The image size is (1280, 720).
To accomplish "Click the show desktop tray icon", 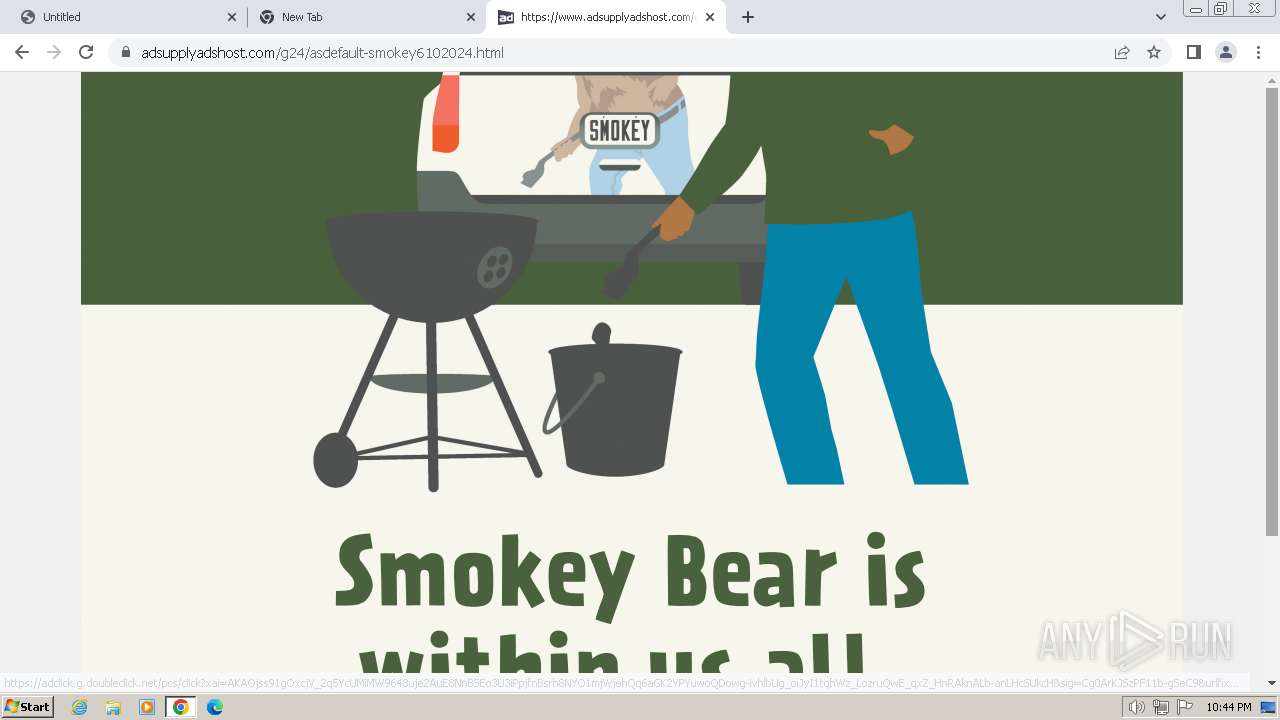I will (1268, 707).
